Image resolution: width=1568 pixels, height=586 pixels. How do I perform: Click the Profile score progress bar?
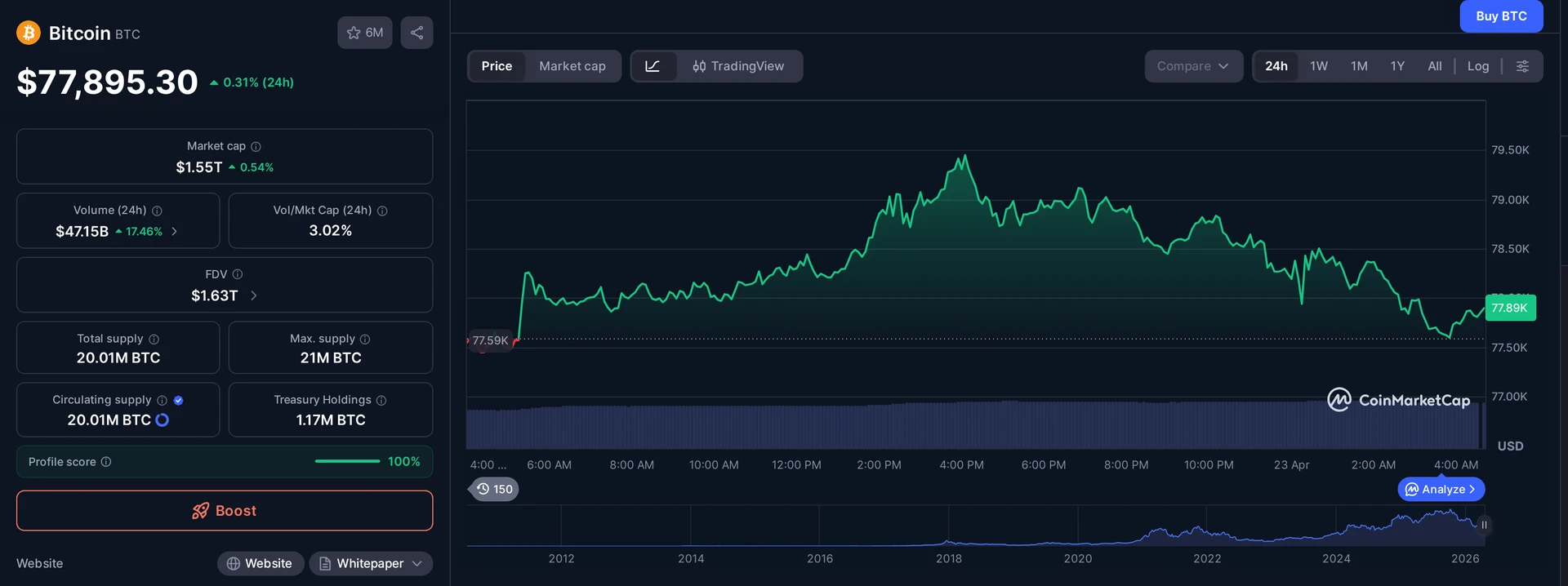pos(348,461)
